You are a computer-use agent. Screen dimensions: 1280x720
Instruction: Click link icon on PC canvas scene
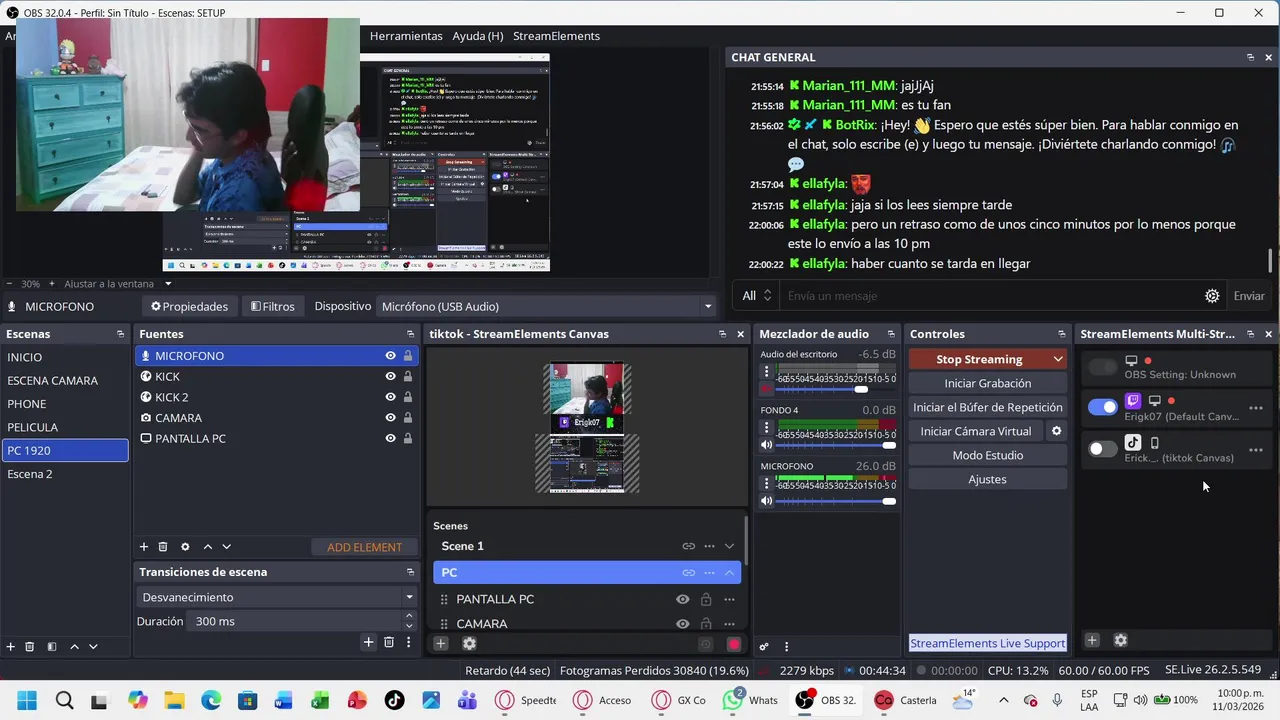click(x=689, y=573)
